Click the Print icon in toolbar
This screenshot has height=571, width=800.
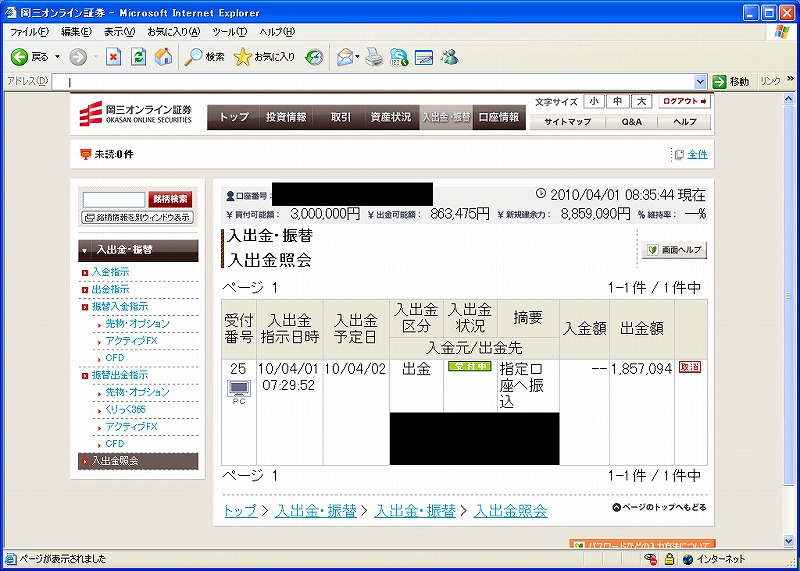[x=373, y=57]
